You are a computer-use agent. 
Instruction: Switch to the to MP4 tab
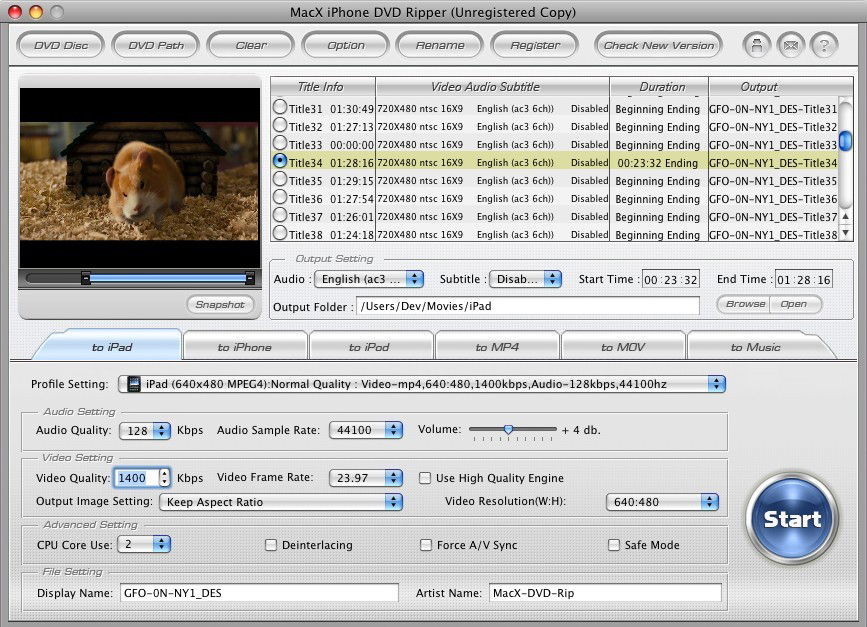click(x=497, y=347)
